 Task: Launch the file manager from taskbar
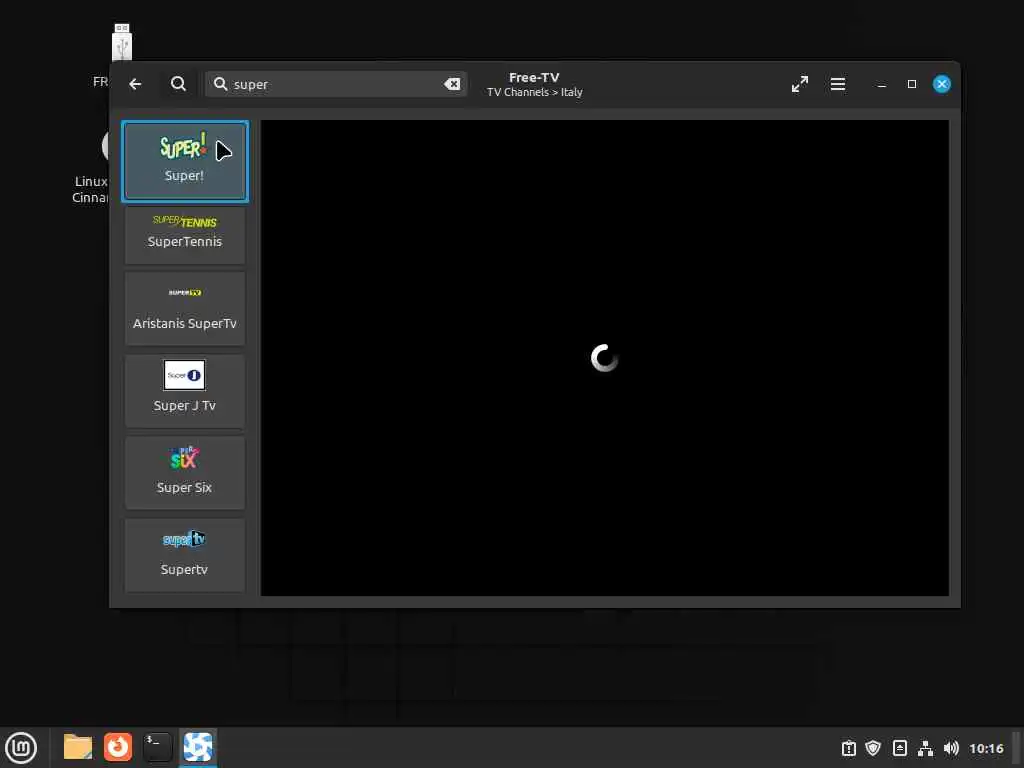tap(78, 747)
